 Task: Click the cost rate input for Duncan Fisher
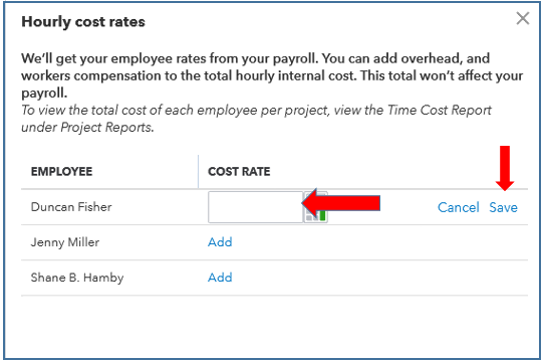pos(255,207)
